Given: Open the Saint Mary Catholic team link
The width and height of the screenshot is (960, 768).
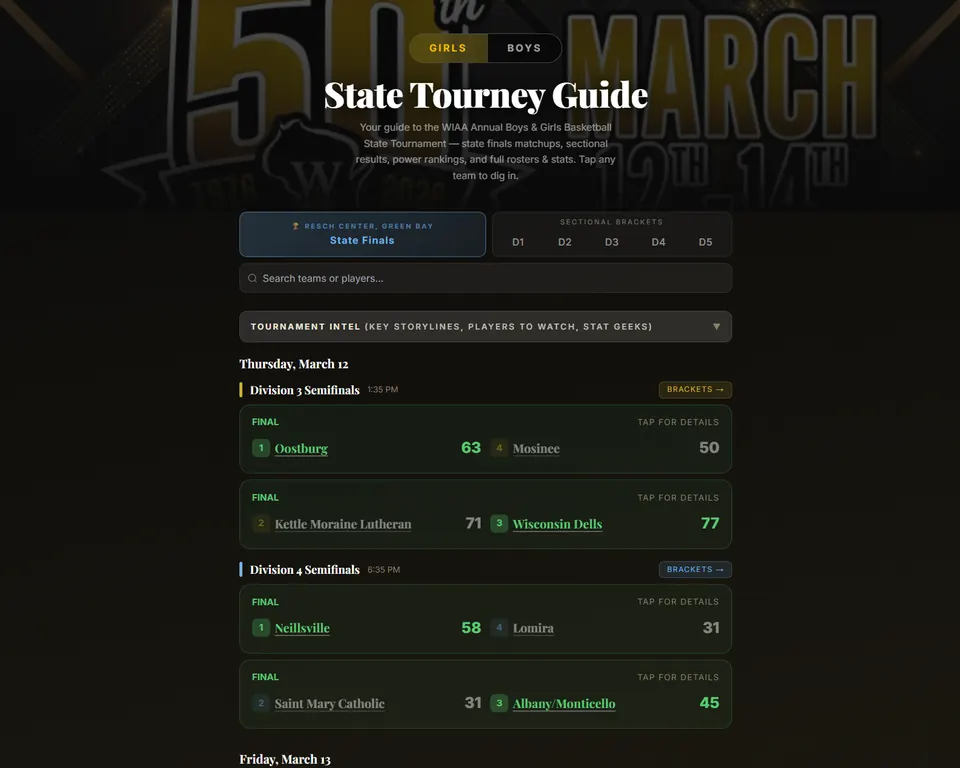Looking at the screenshot, I should [x=330, y=704].
